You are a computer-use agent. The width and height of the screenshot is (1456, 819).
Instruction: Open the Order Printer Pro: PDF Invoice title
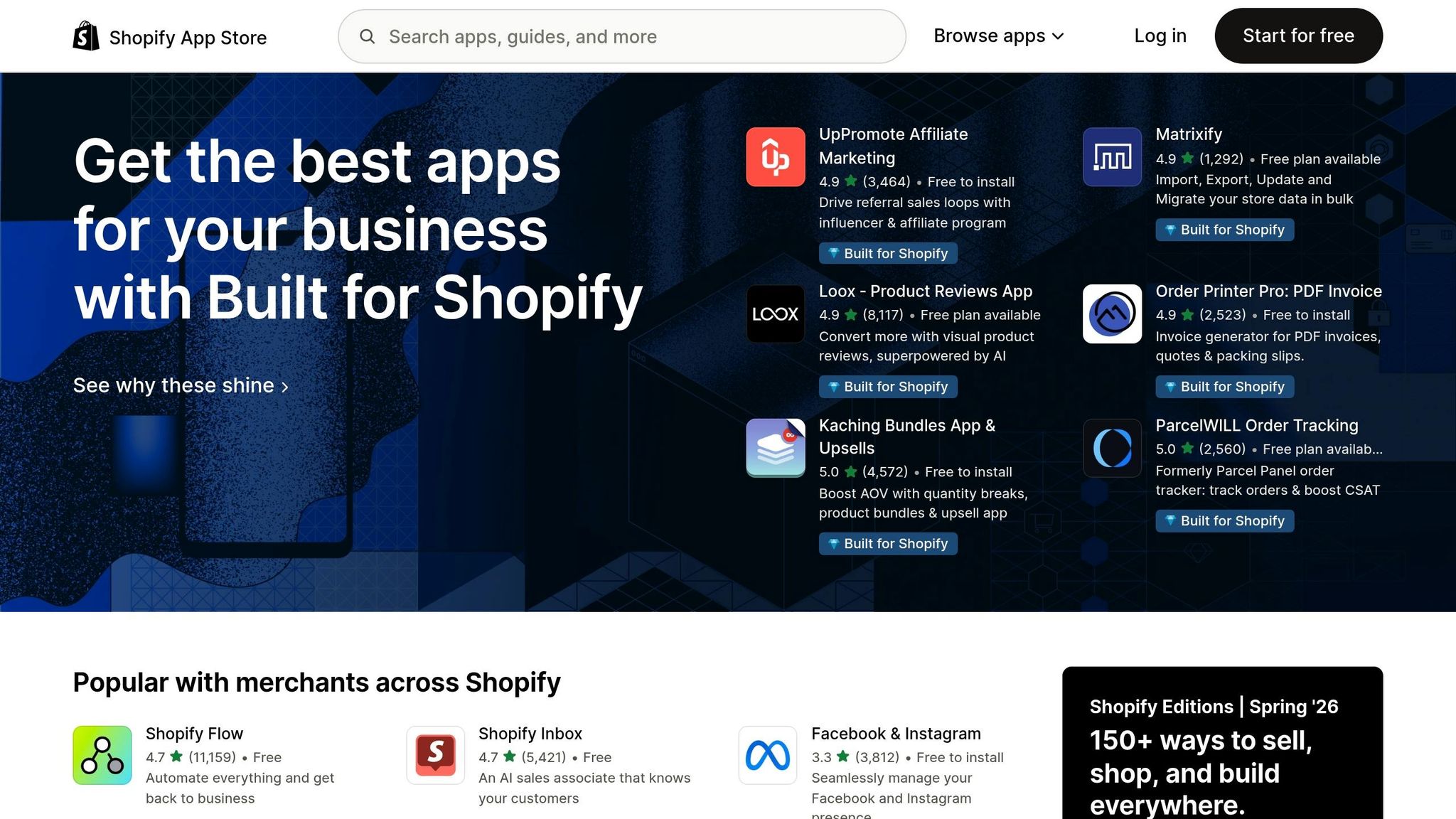point(1268,291)
